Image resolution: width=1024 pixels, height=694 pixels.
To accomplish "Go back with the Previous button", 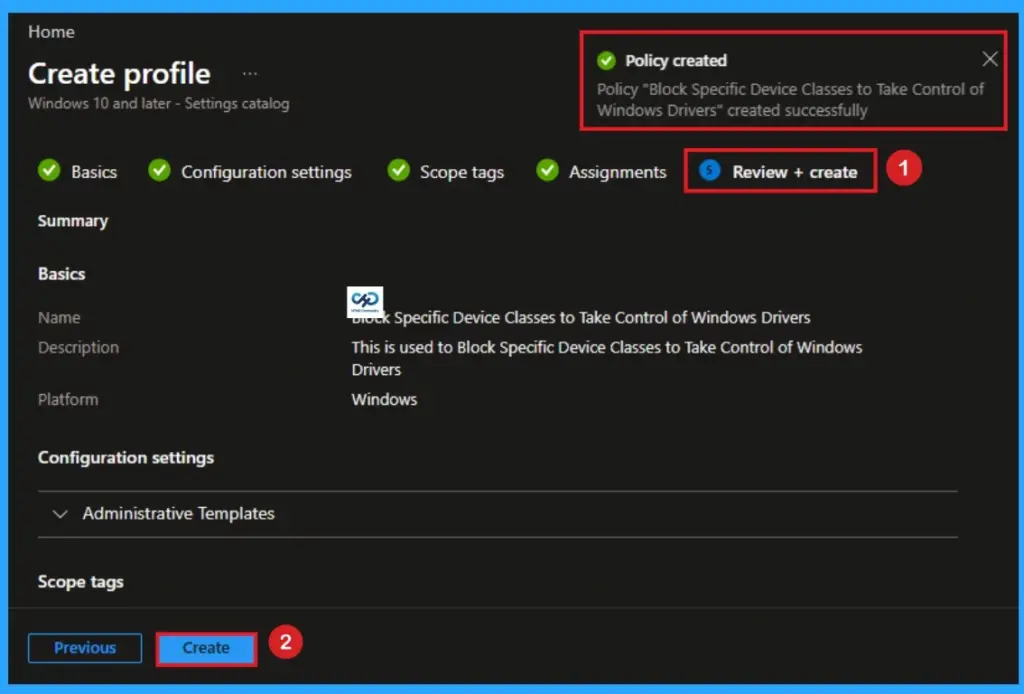I will coord(85,648).
